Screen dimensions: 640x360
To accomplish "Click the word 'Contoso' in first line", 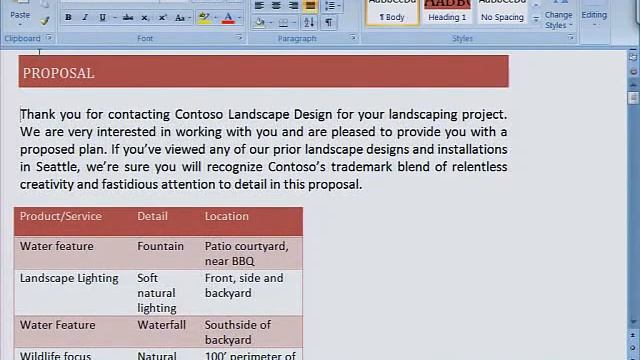I will pyautogui.click(x=199, y=114).
